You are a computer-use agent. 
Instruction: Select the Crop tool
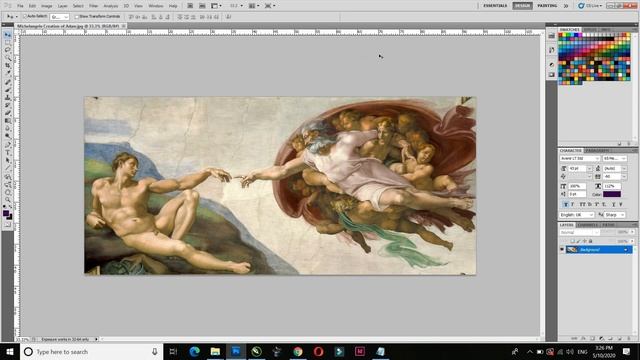tap(8, 65)
